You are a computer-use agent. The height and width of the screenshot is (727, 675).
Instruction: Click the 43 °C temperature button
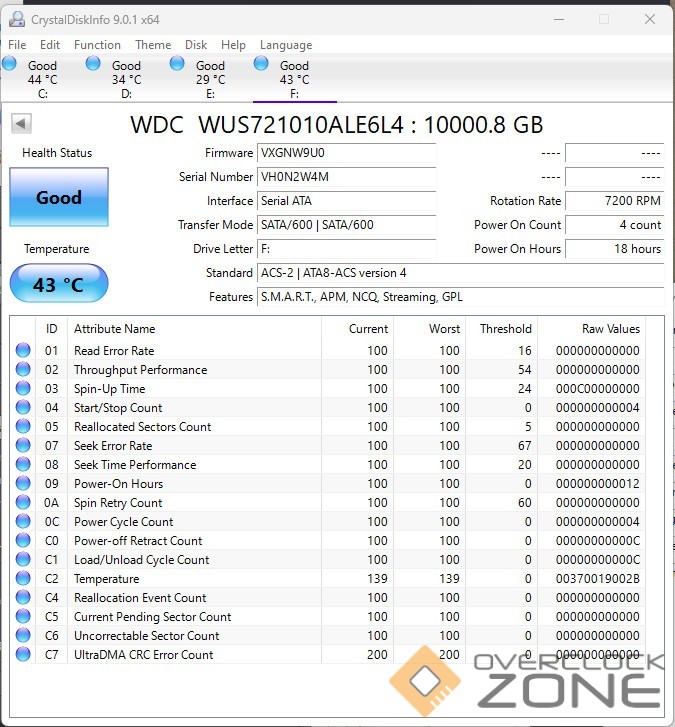[59, 283]
